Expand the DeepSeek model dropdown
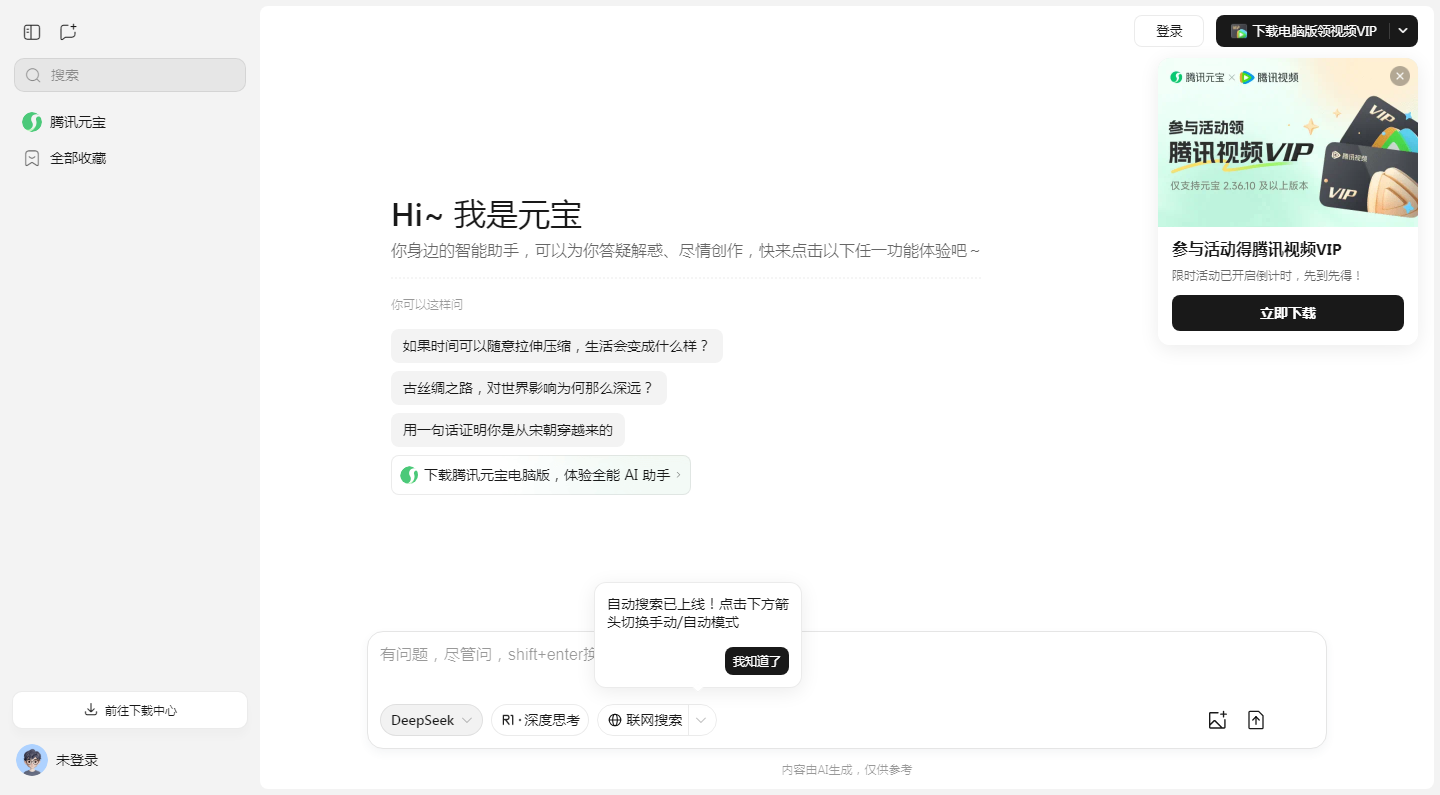This screenshot has width=1440, height=795. [x=467, y=720]
